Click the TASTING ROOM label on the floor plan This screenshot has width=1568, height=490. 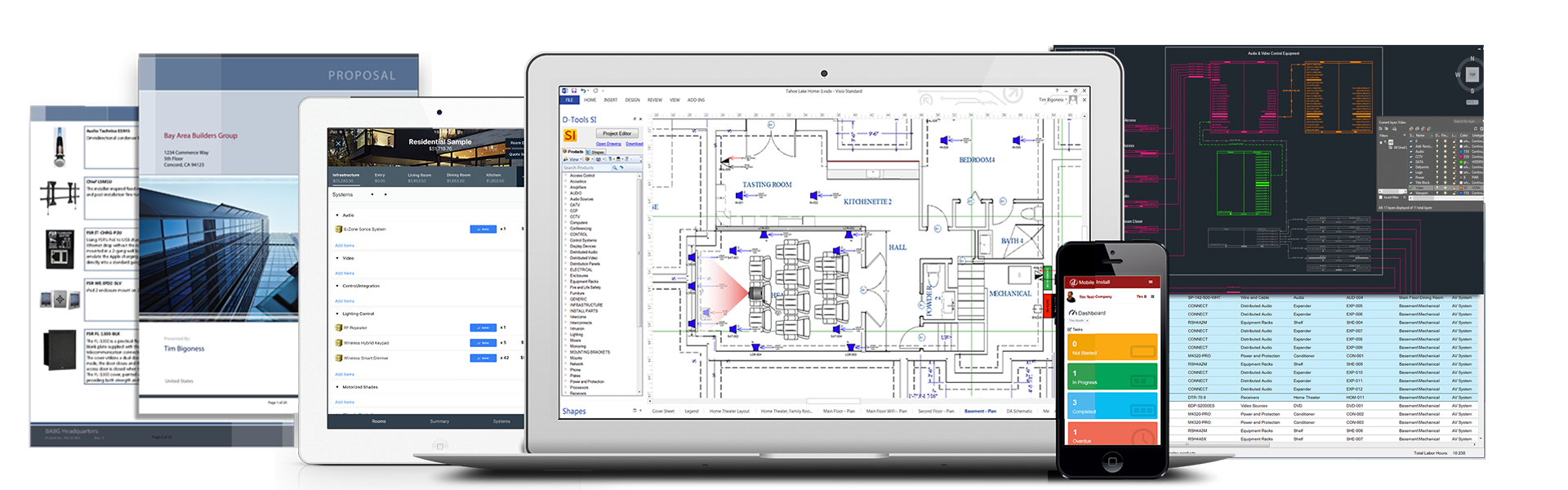(767, 185)
